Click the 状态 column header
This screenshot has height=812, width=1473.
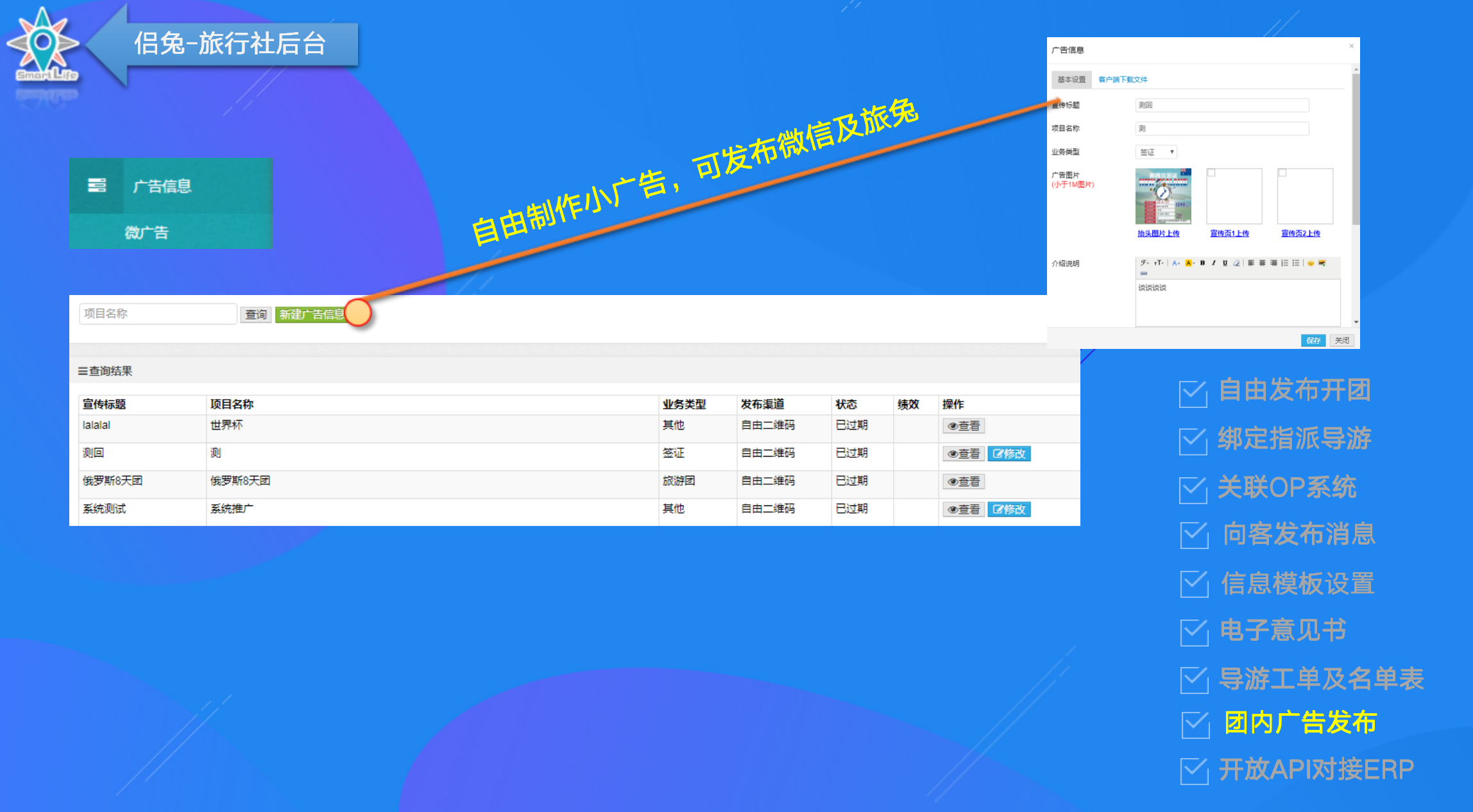846,404
